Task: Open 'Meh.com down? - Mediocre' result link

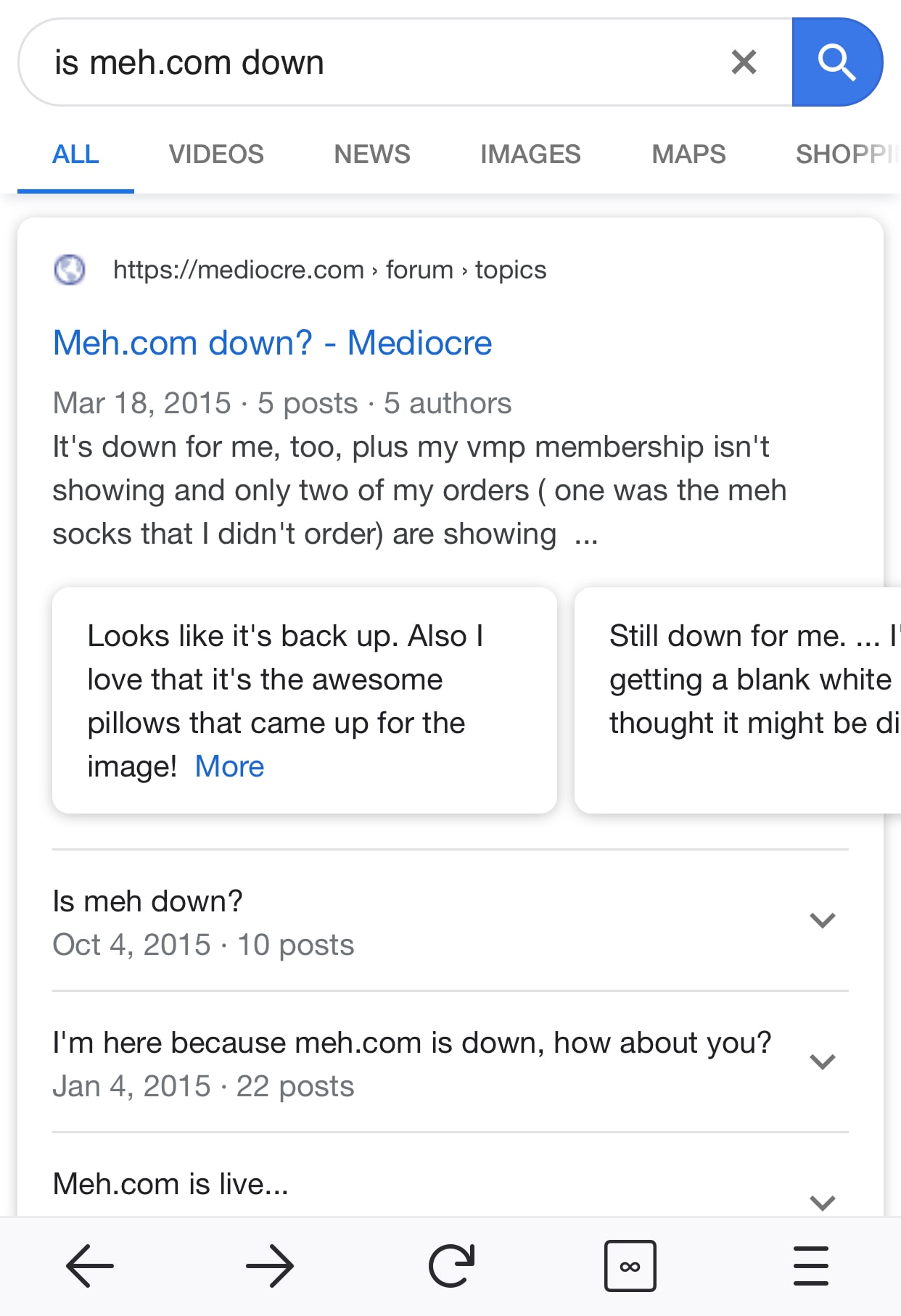Action: point(272,343)
